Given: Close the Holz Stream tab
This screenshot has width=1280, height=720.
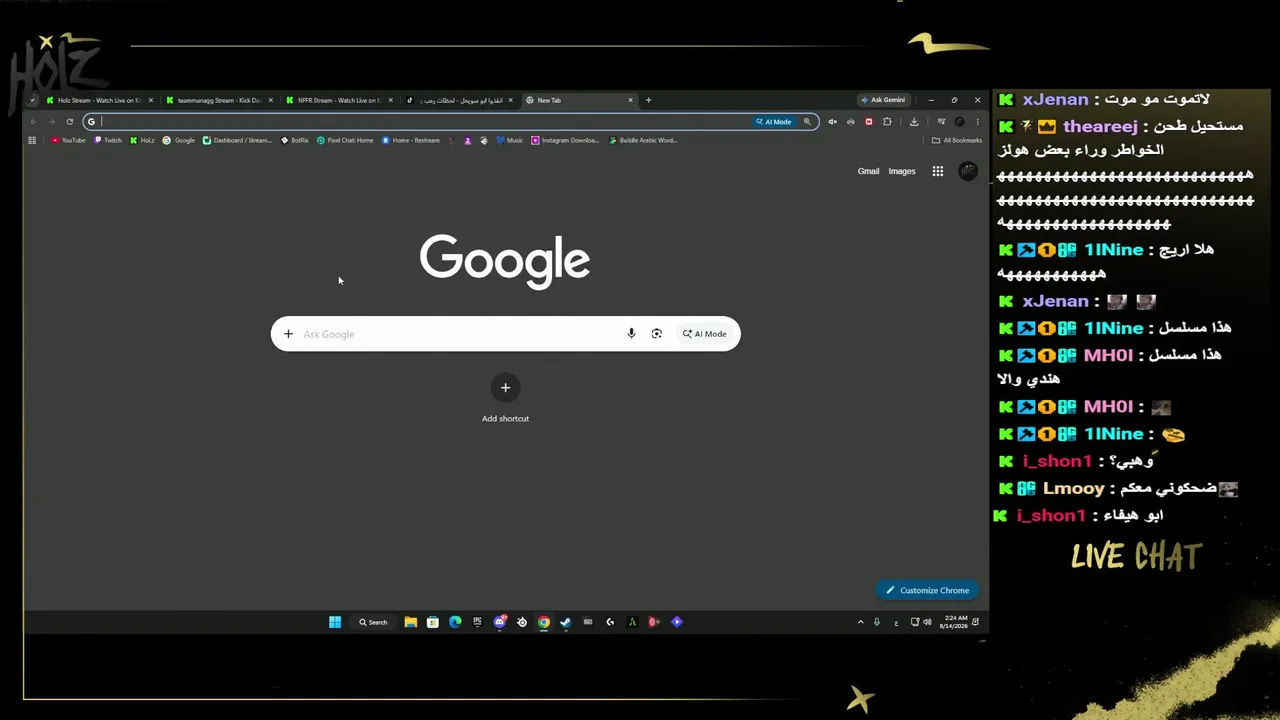Looking at the screenshot, I should pyautogui.click(x=151, y=100).
